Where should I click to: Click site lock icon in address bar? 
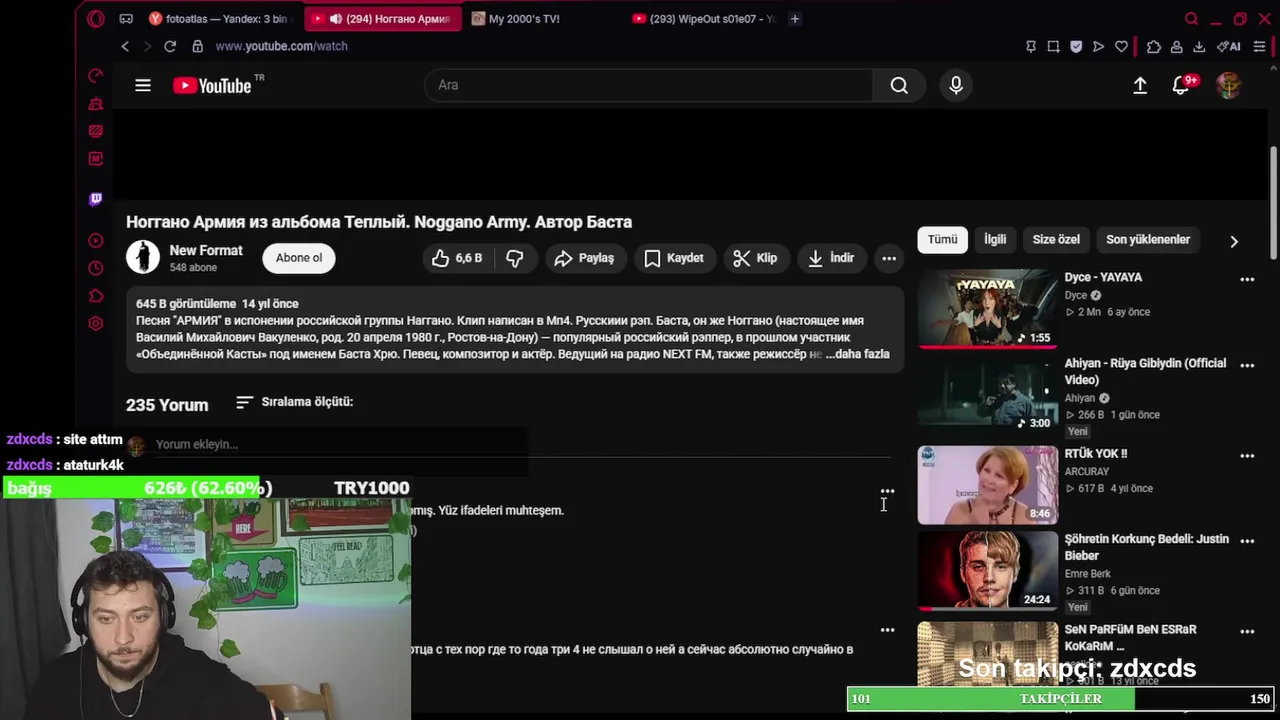point(198,46)
